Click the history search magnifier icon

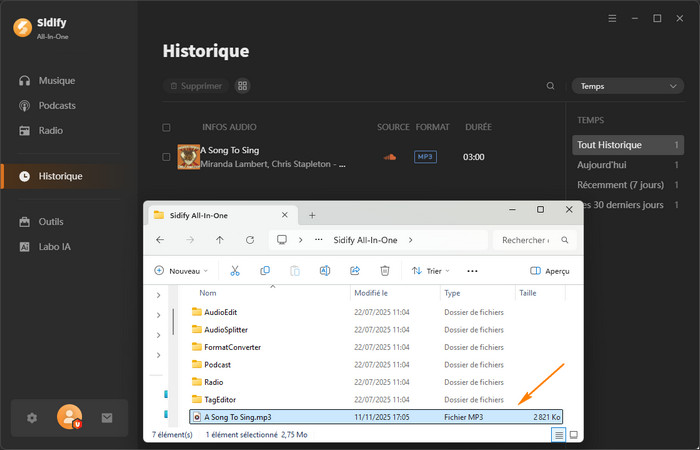(x=550, y=86)
